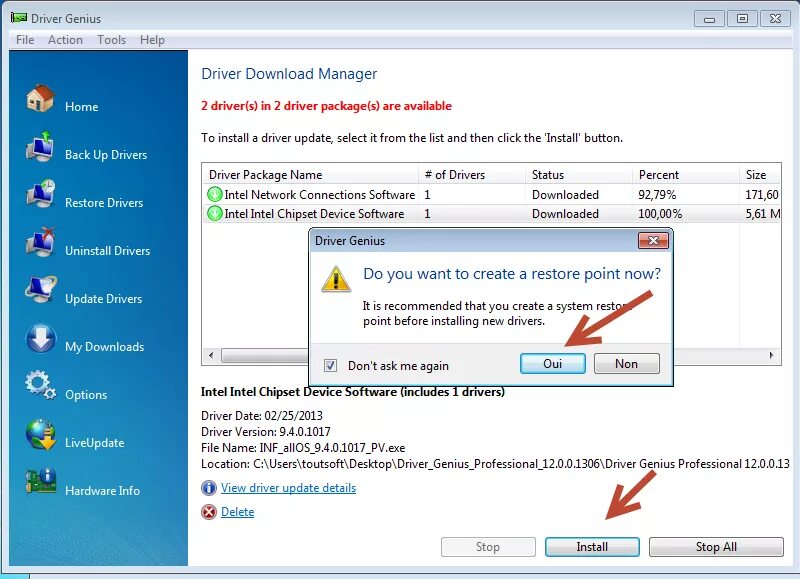Select the Uninstall Drivers icon

point(40,242)
